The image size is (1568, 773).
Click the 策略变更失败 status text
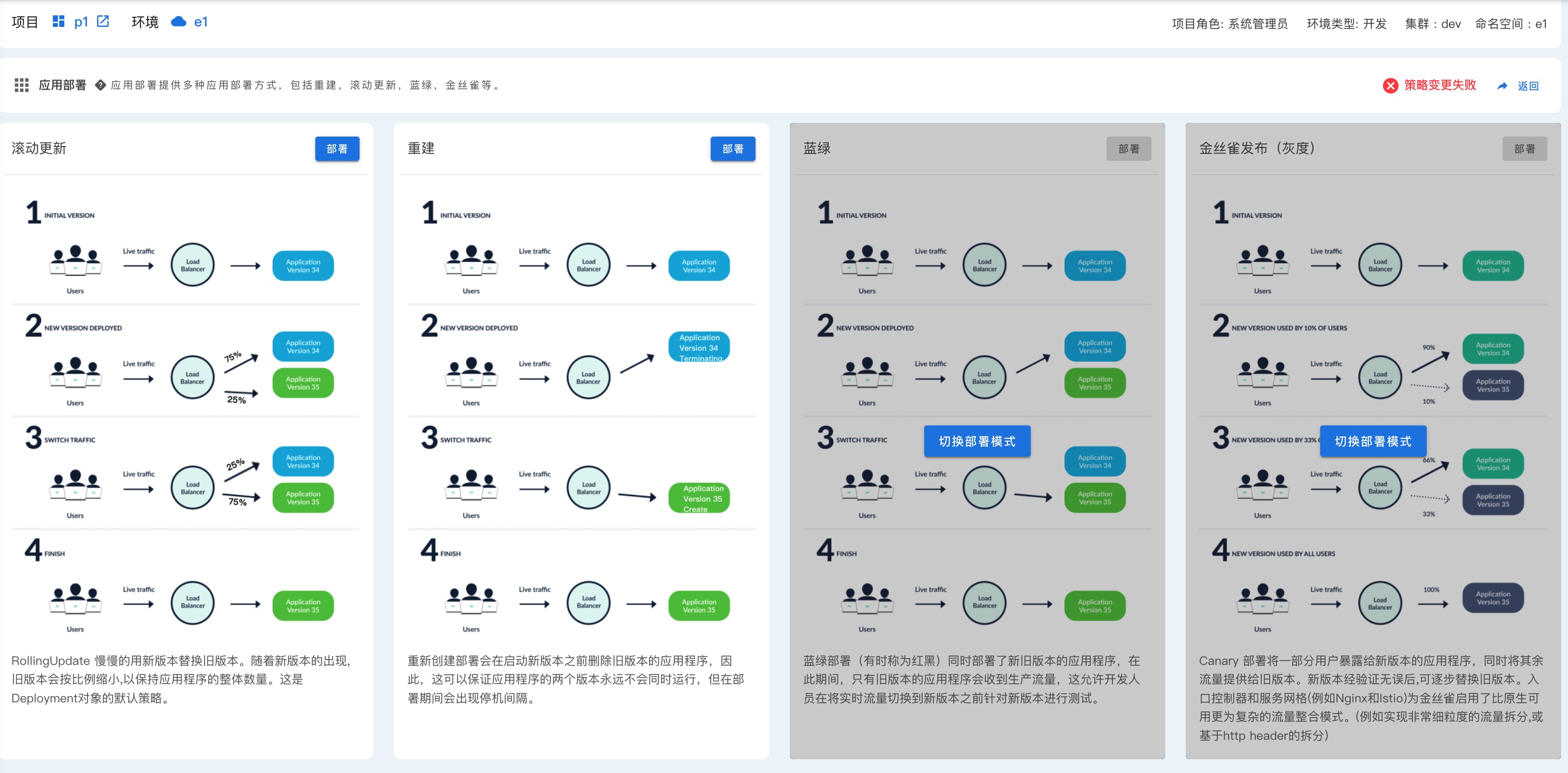[x=1439, y=85]
